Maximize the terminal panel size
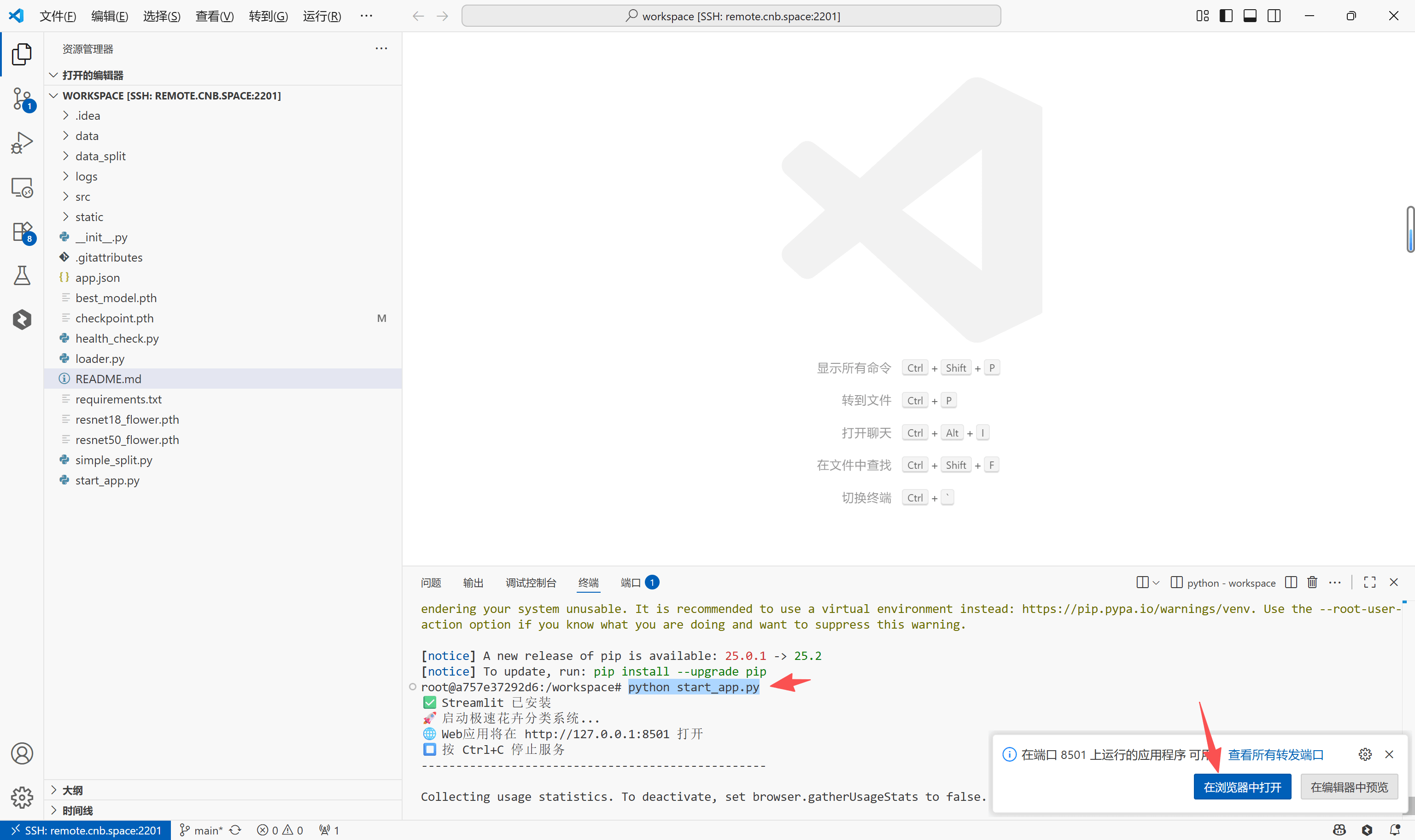 [1369, 583]
